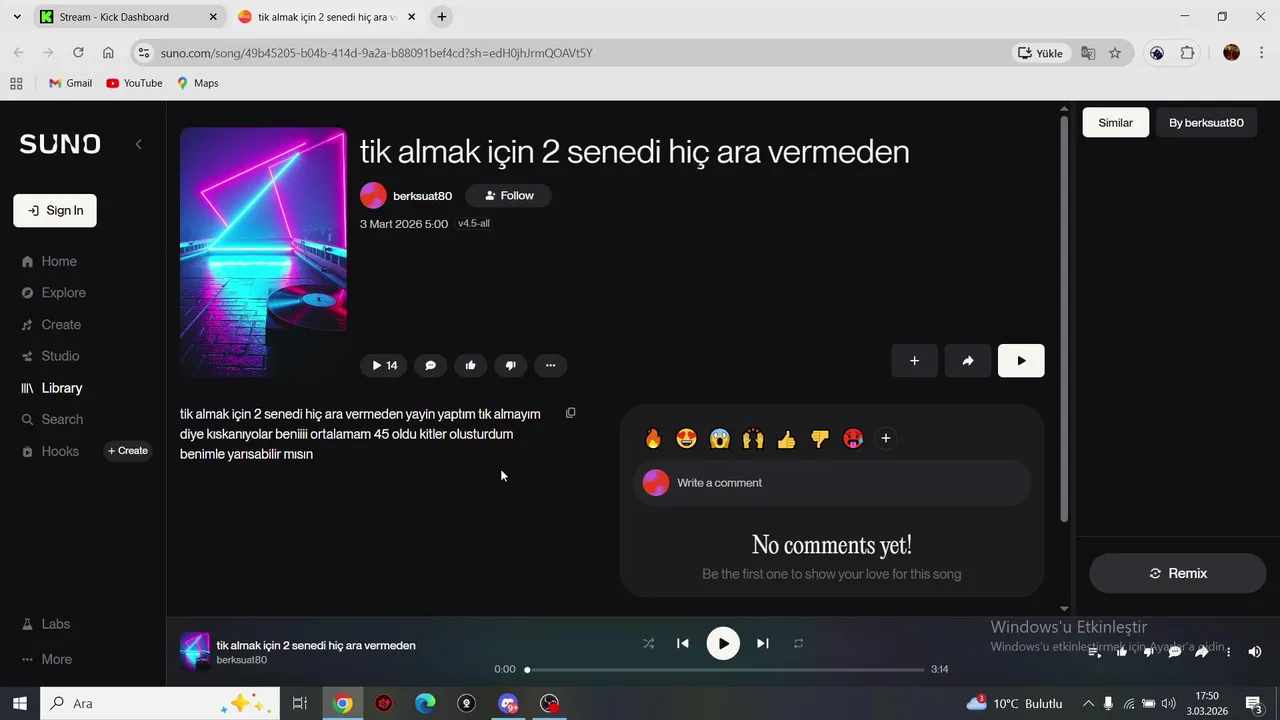Viewport: 1280px width, 720px height.
Task: Dislike the song with the thumbs-down under the cover
Action: click(x=510, y=365)
